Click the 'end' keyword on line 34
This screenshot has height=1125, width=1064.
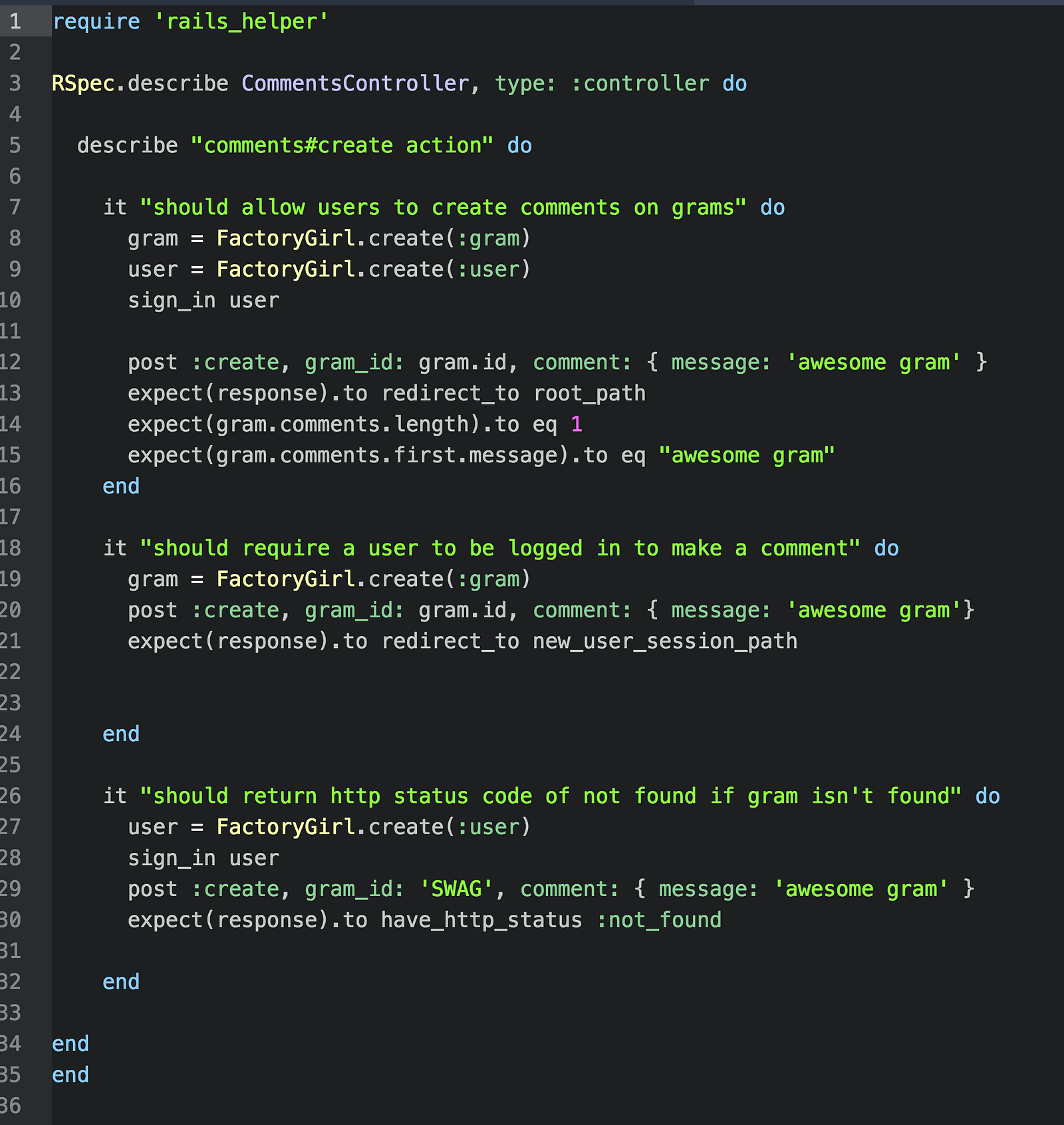(70, 1044)
